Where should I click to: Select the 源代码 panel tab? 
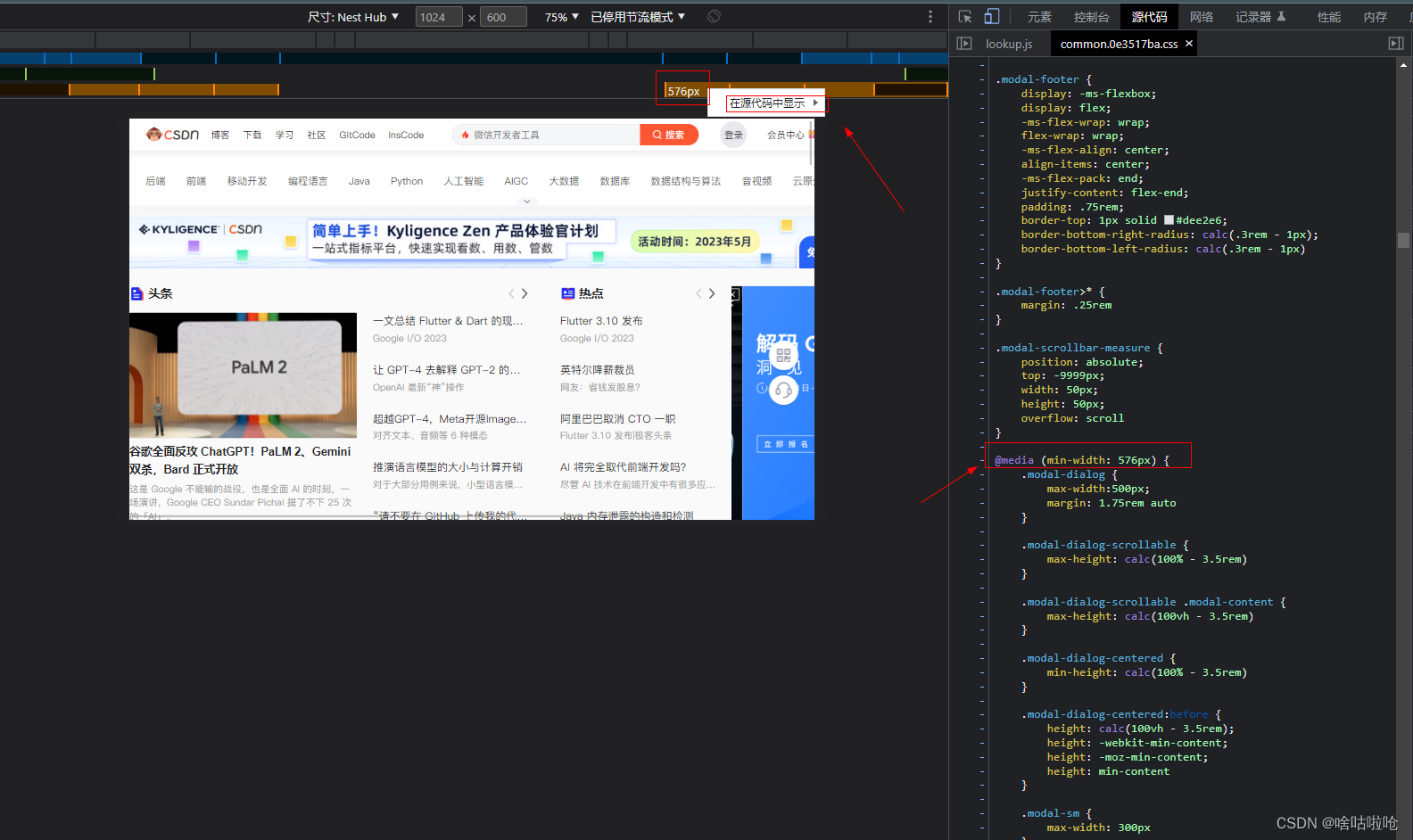pos(1149,17)
